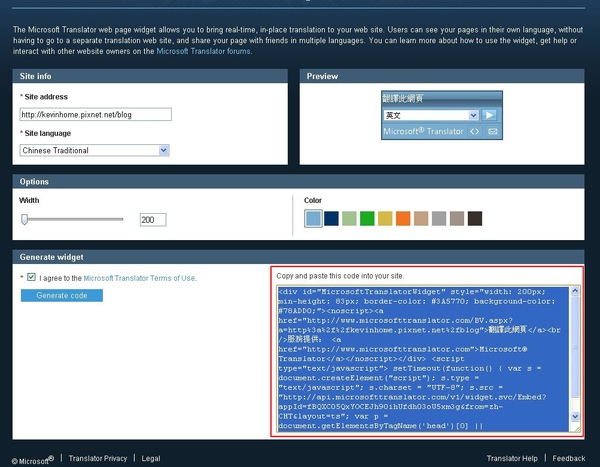
Task: Click the Microsoft copyright footer text
Action: [33, 460]
